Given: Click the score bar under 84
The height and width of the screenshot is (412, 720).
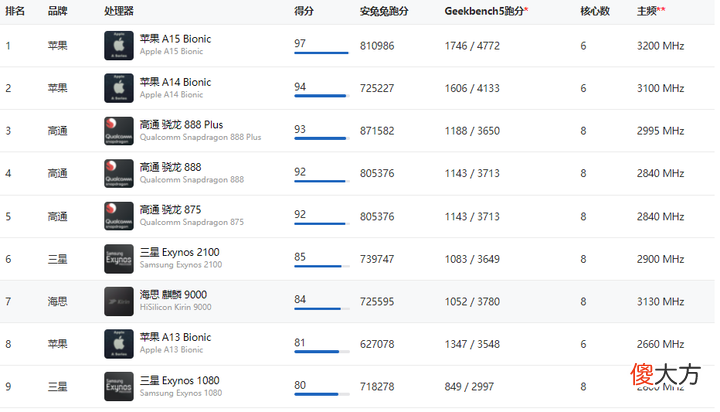Looking at the screenshot, I should coord(321,309).
